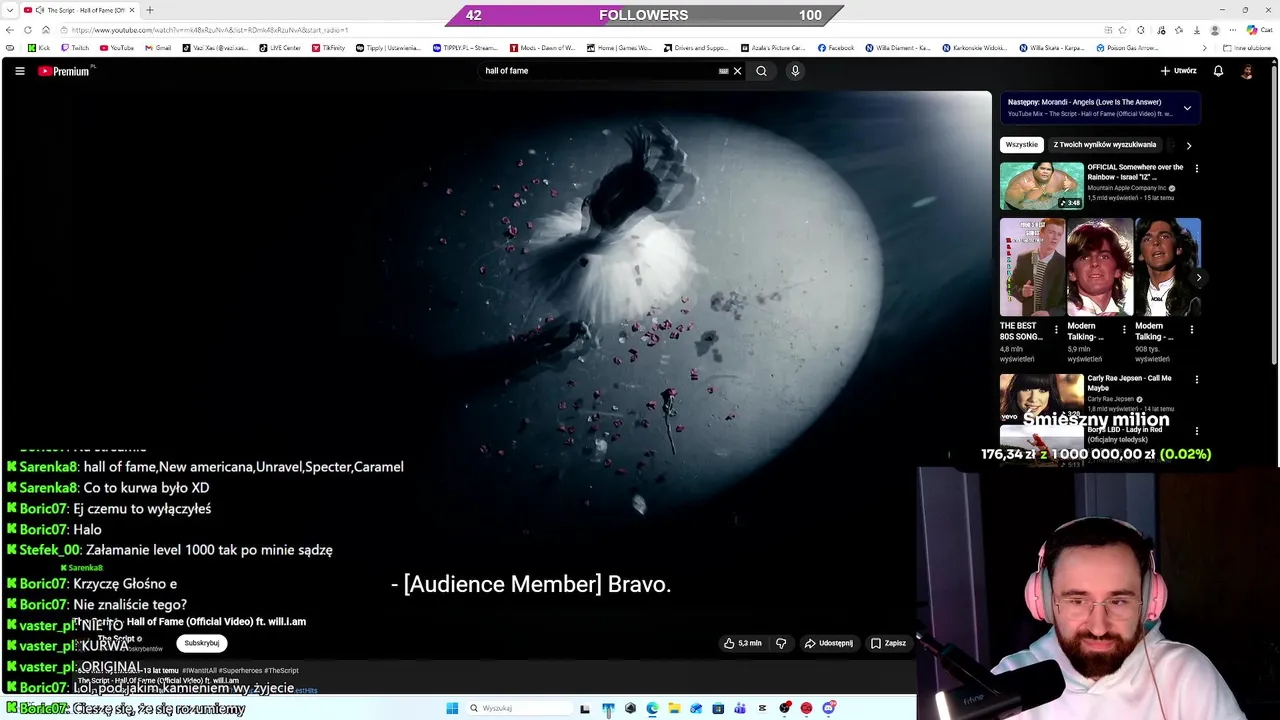Open options for Lady in Red video
The width and height of the screenshot is (1280, 720).
click(1196, 432)
